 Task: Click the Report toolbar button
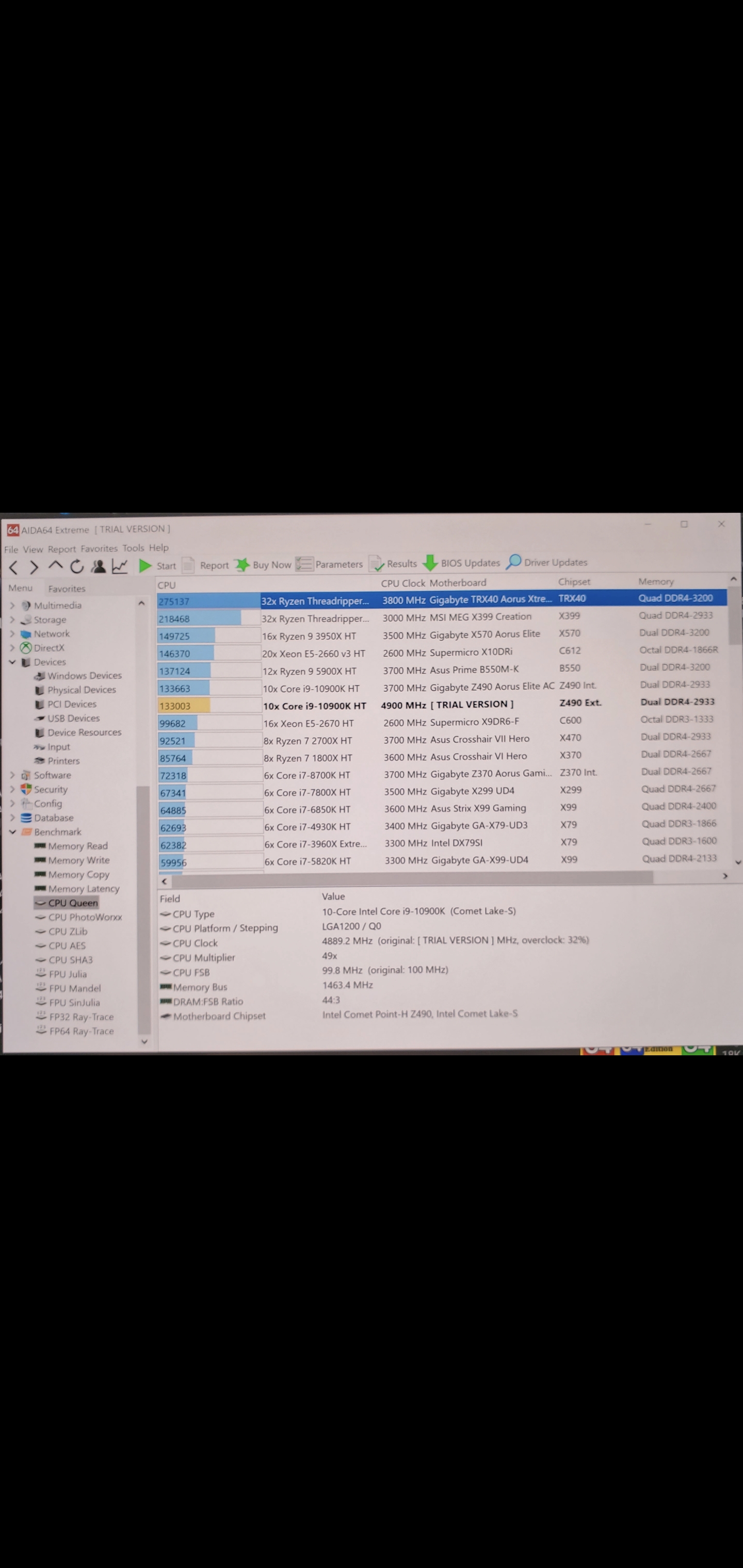click(206, 565)
